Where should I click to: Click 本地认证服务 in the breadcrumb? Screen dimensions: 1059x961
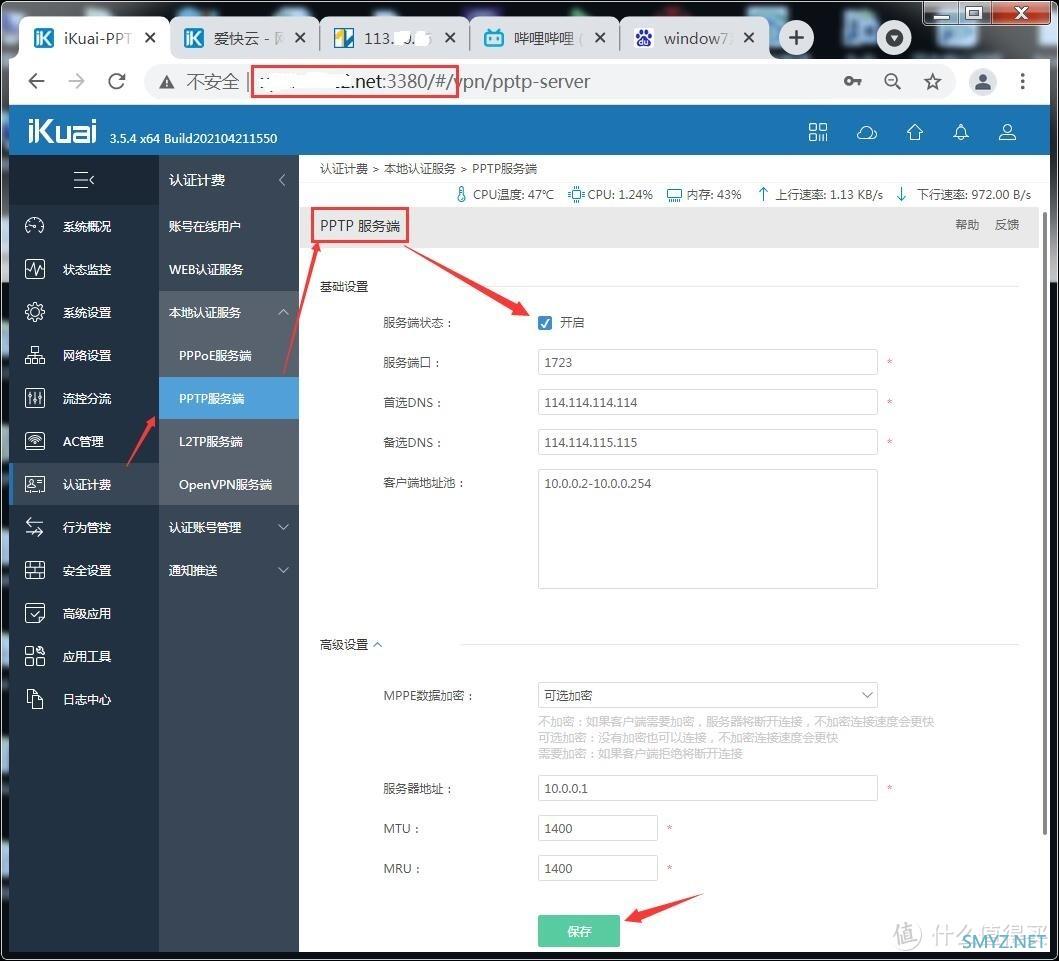pyautogui.click(x=419, y=168)
